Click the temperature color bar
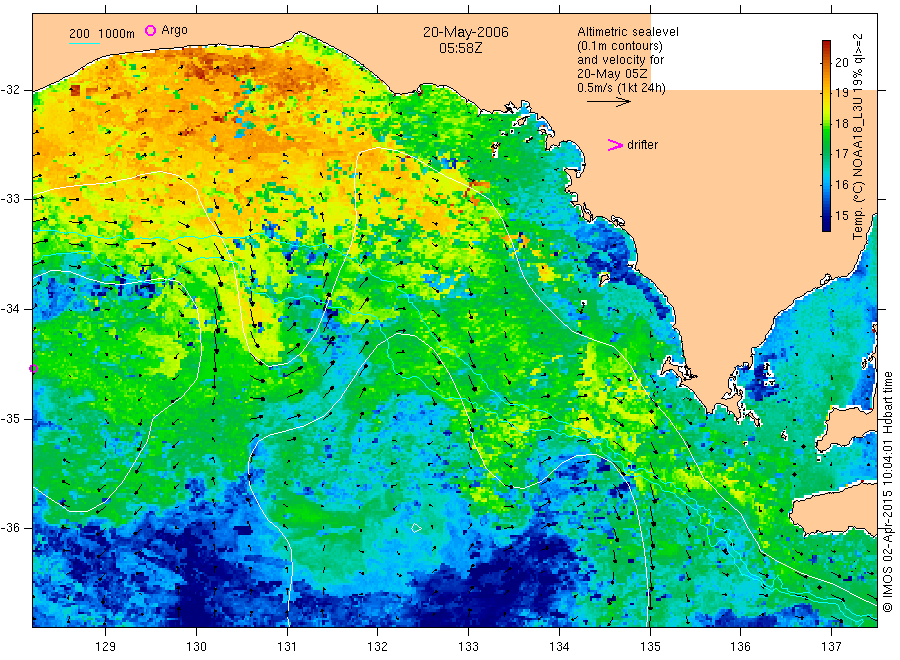 point(826,136)
